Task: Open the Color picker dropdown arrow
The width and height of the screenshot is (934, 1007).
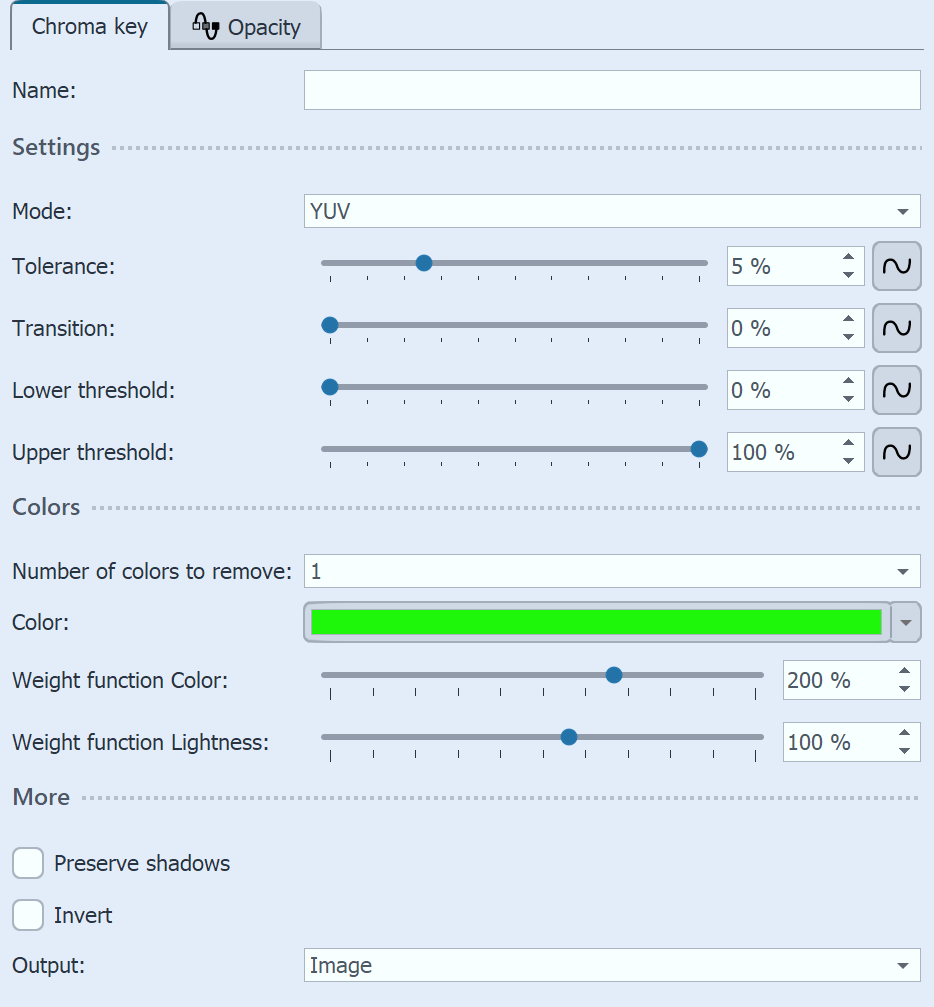Action: [x=906, y=622]
